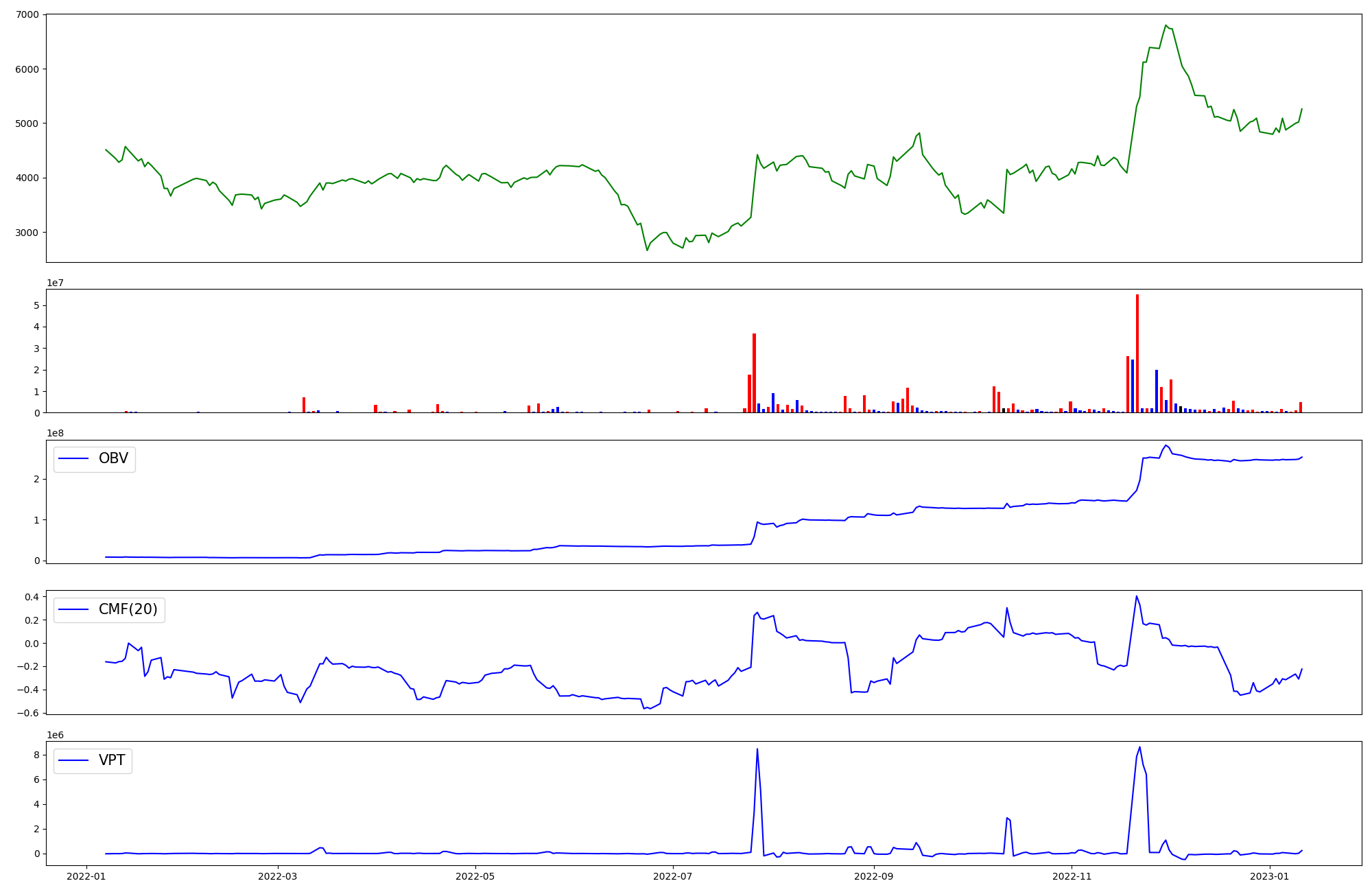The height and width of the screenshot is (892, 1372).
Task: Click the 2022-07 x-axis date label
Action: coord(673,876)
